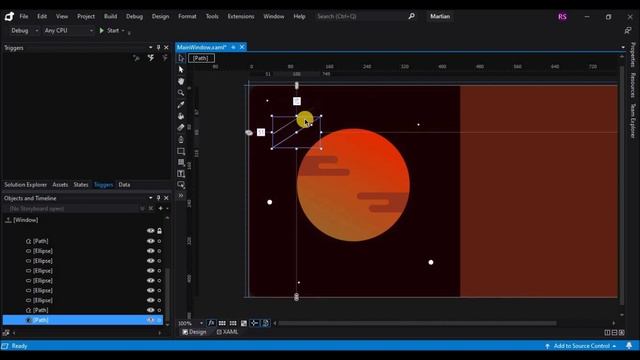This screenshot has height=360, width=640.
Task: Select the highlighted [Path] row in Objects
Action: 83,320
